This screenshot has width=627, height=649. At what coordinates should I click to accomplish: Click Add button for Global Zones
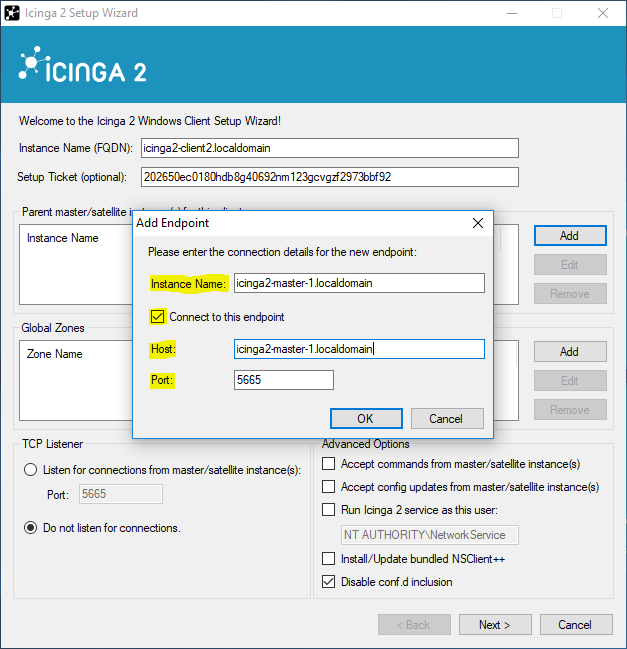click(x=570, y=351)
